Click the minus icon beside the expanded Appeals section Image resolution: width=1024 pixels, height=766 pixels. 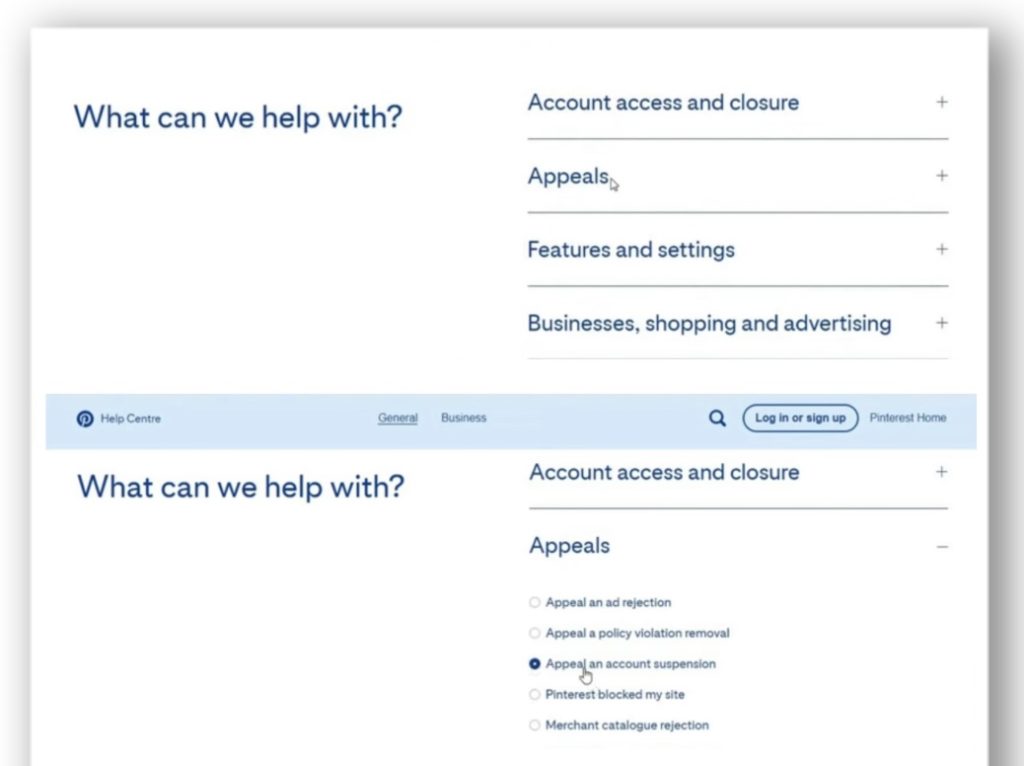click(942, 547)
